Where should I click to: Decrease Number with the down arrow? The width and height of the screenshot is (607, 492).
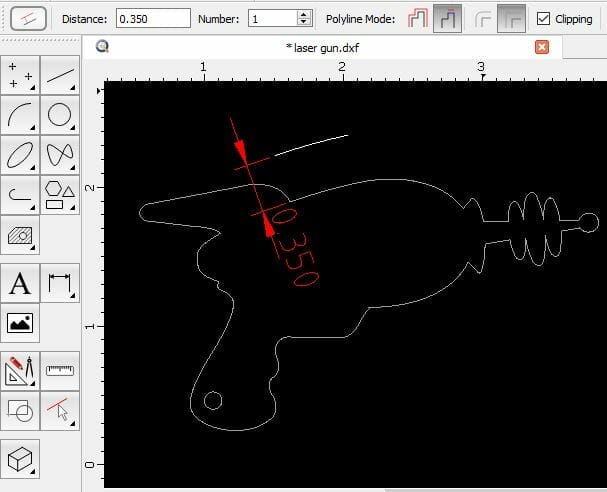pos(304,22)
